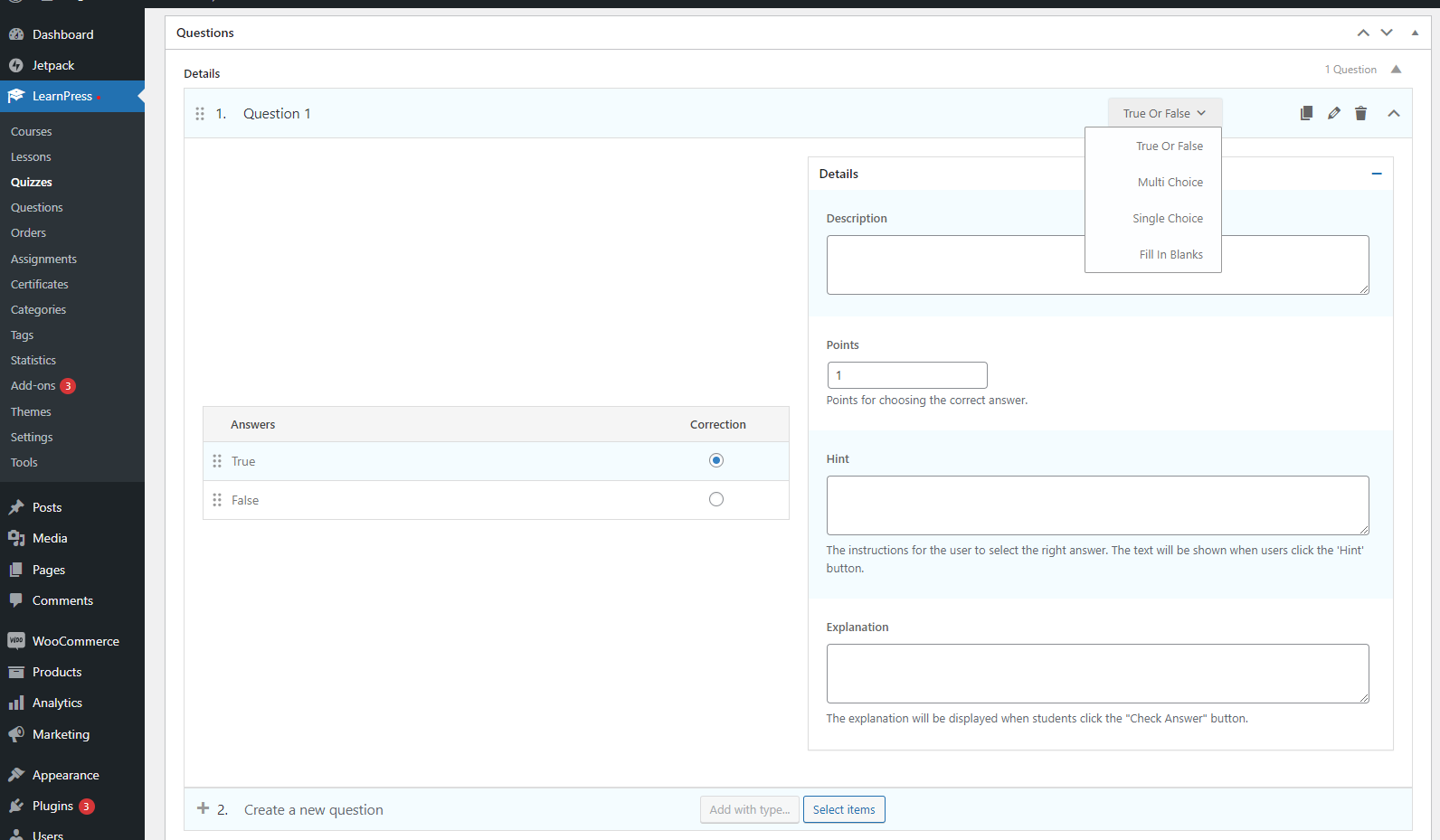Image resolution: width=1440 pixels, height=840 pixels.
Task: Go to Courses in the LearnPress menu
Action: (32, 131)
